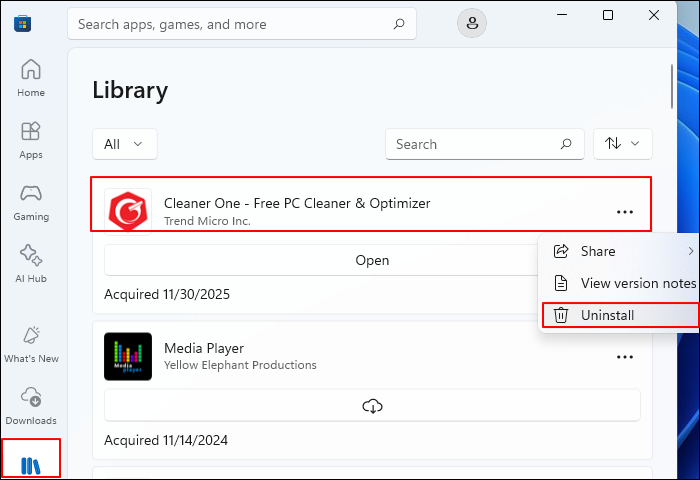
Task: Click the Acquired 11/30/2025 text
Action: click(x=167, y=294)
